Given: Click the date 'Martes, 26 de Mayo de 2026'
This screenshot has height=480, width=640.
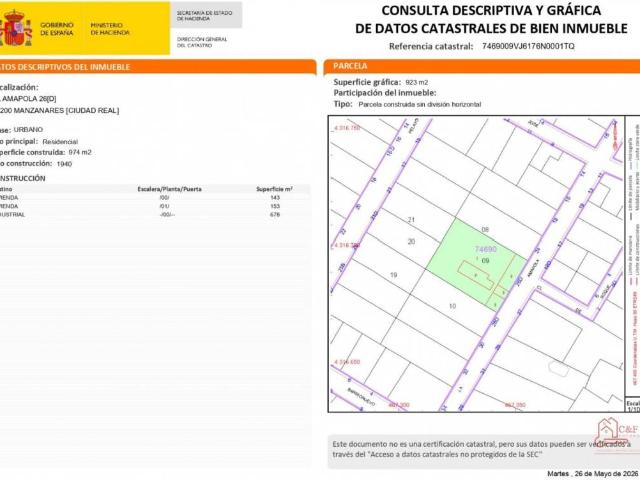Looking at the screenshot, I should (593, 474).
